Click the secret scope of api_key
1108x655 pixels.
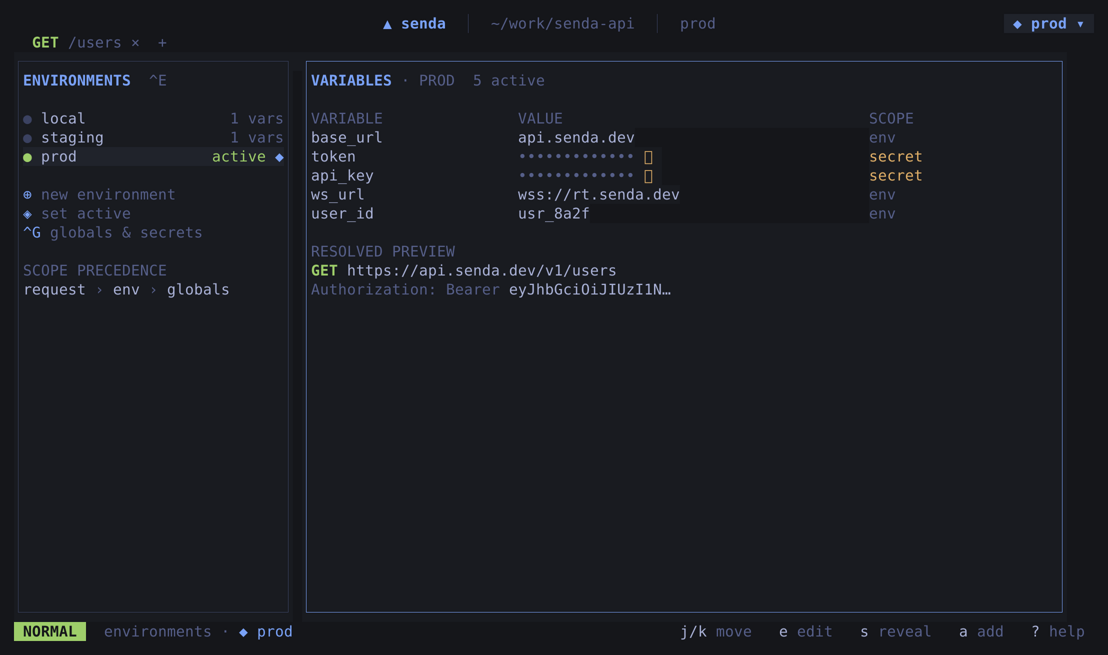tap(895, 176)
